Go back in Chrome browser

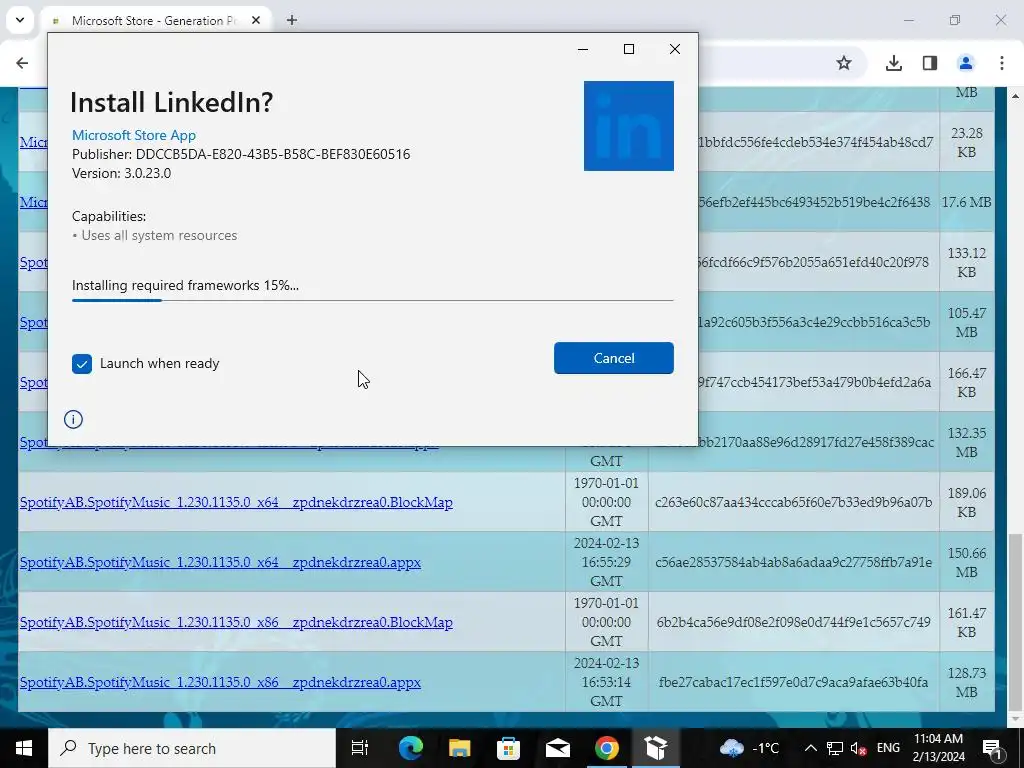click(x=22, y=63)
